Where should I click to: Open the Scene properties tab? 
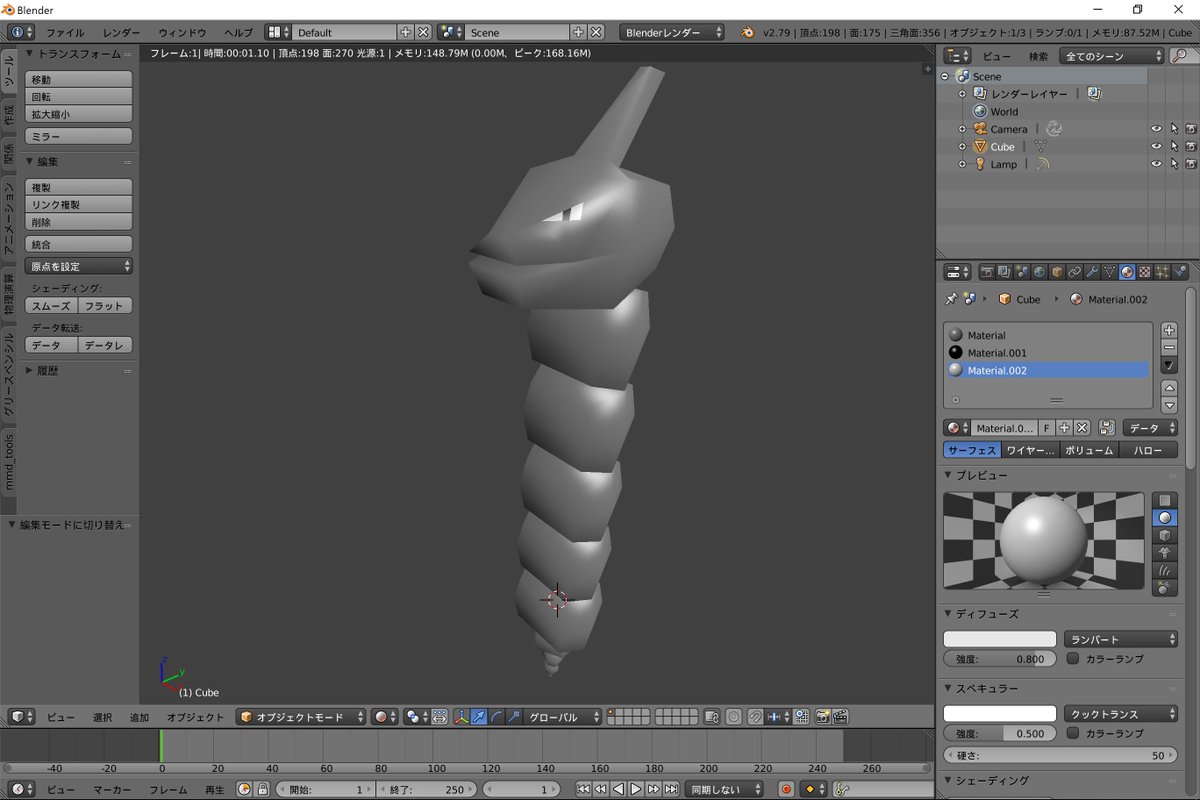(x=1021, y=272)
